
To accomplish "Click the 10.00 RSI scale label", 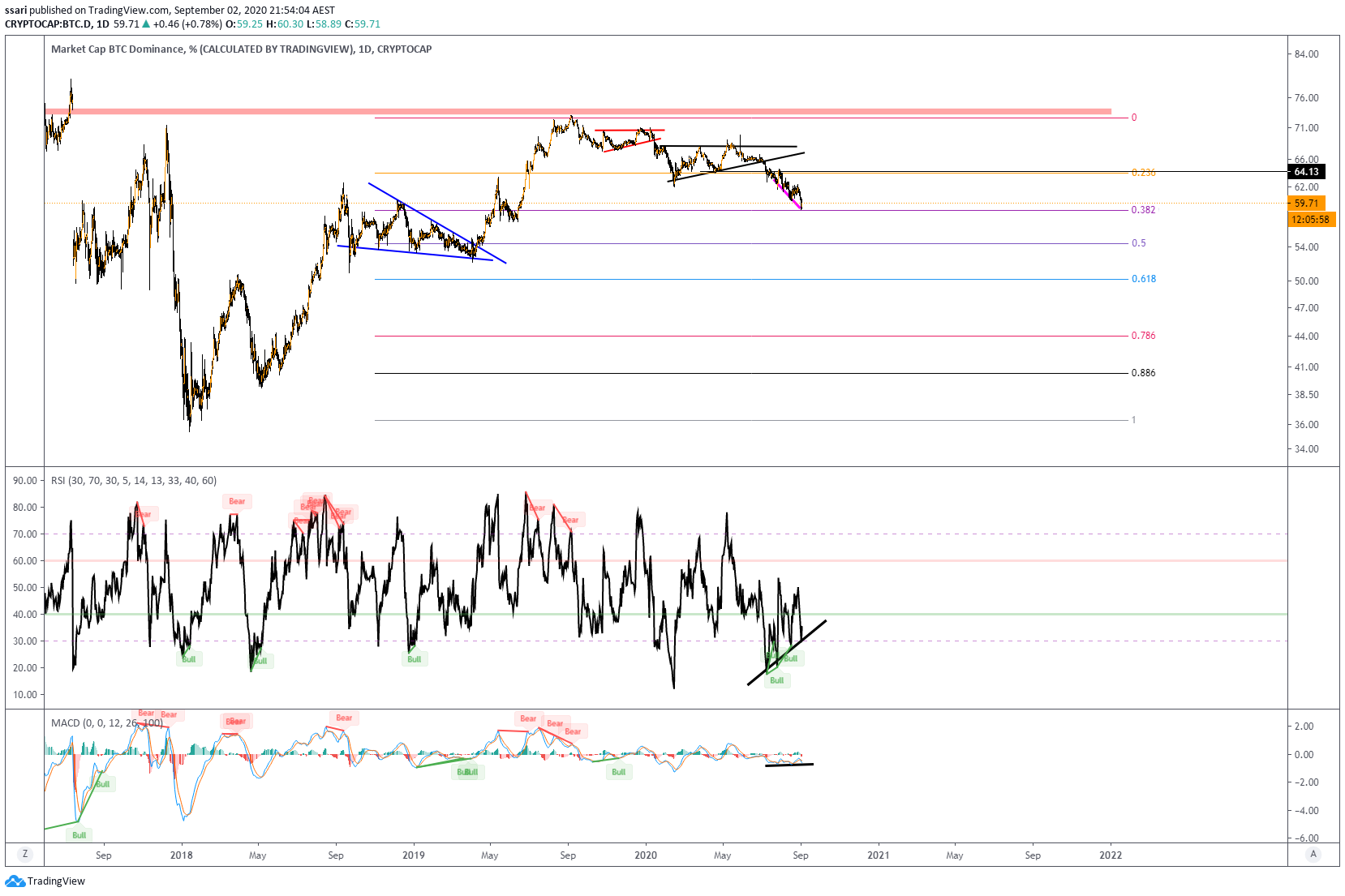I will coord(25,695).
